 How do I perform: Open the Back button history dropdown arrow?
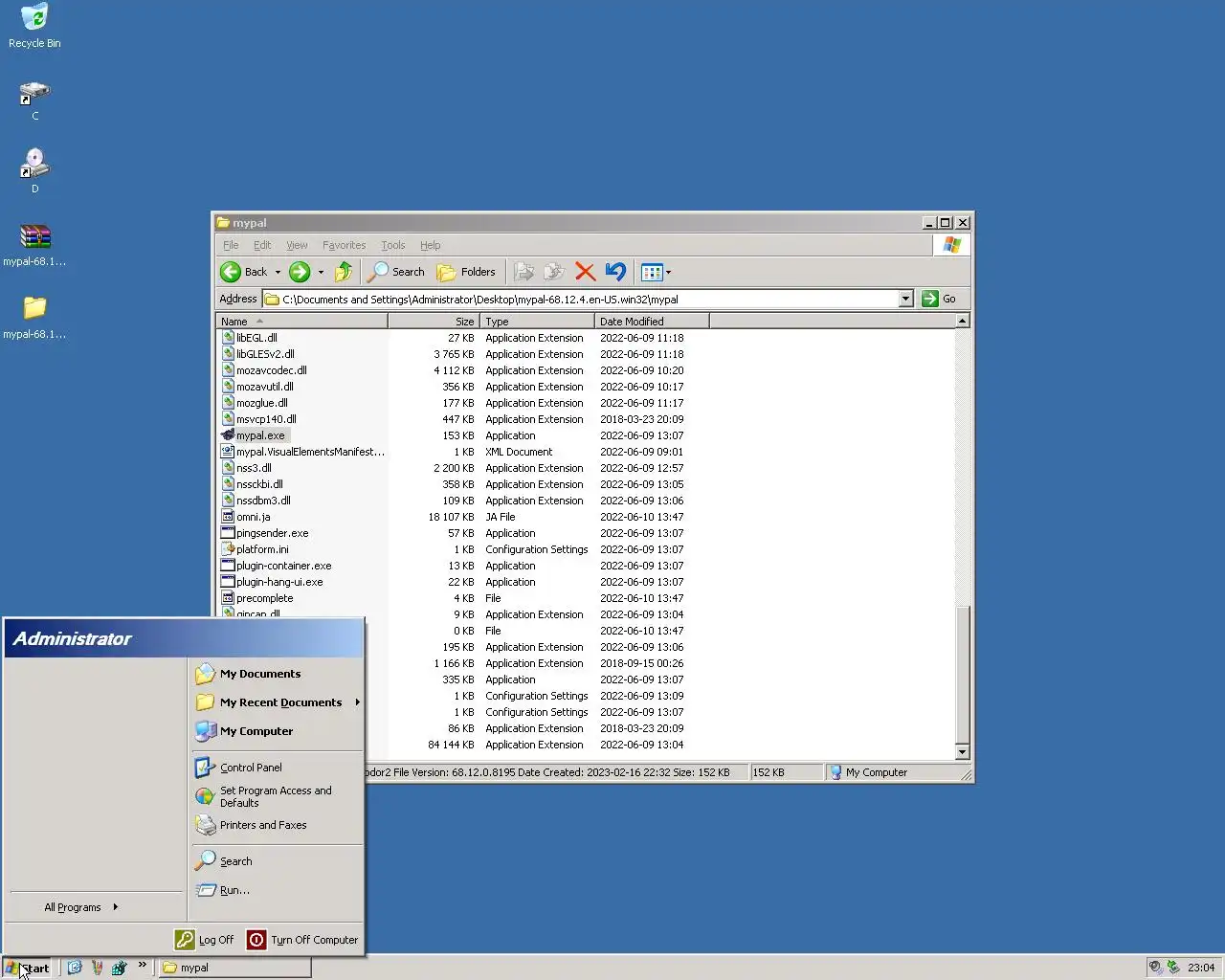pyautogui.click(x=278, y=272)
